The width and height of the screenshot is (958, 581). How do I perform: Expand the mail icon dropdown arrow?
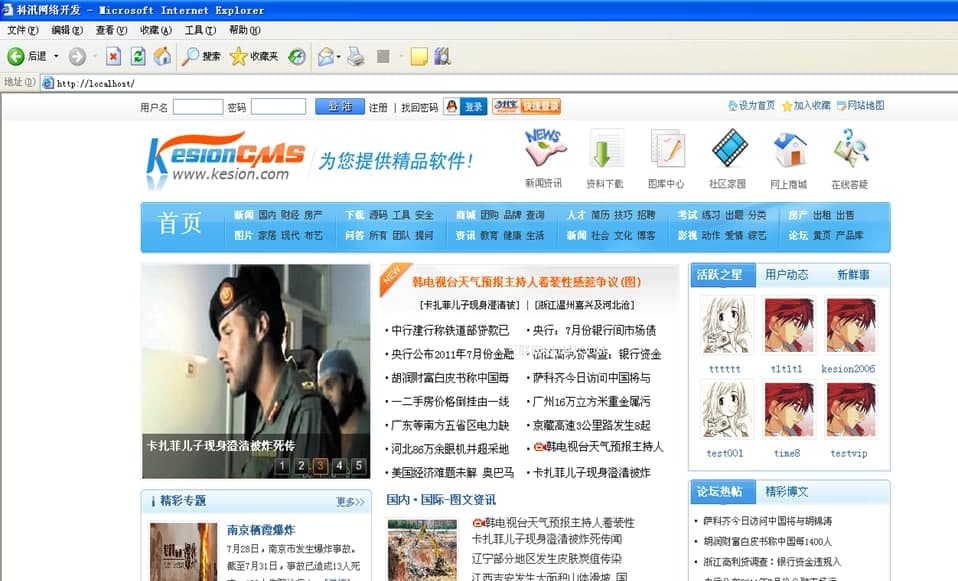[x=338, y=56]
